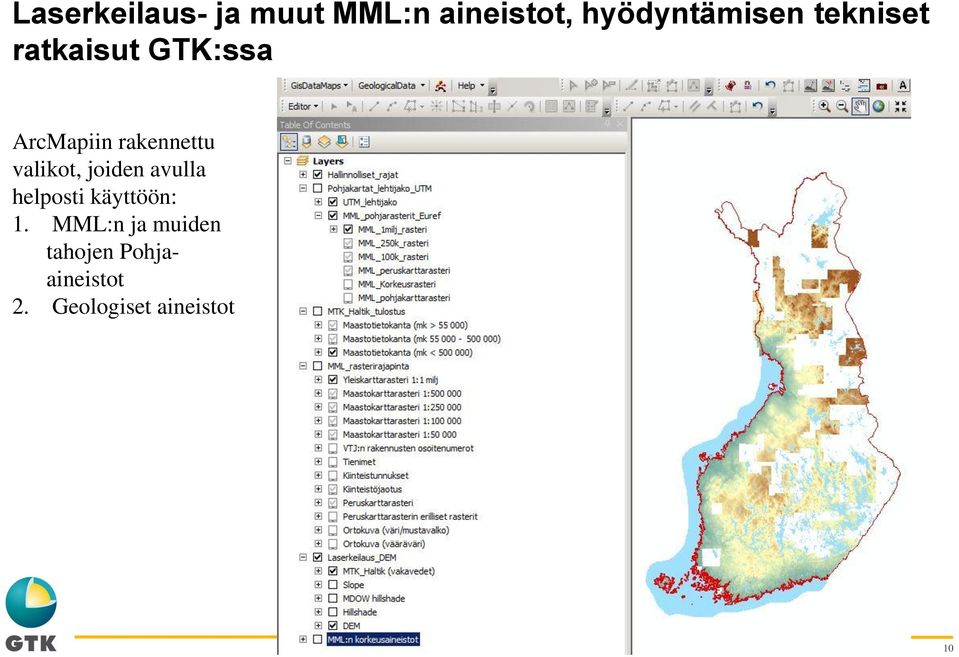Screen dimensions: 959x657
Task: Uncheck the Hallinnolliset_rajat layer
Action: [x=317, y=175]
